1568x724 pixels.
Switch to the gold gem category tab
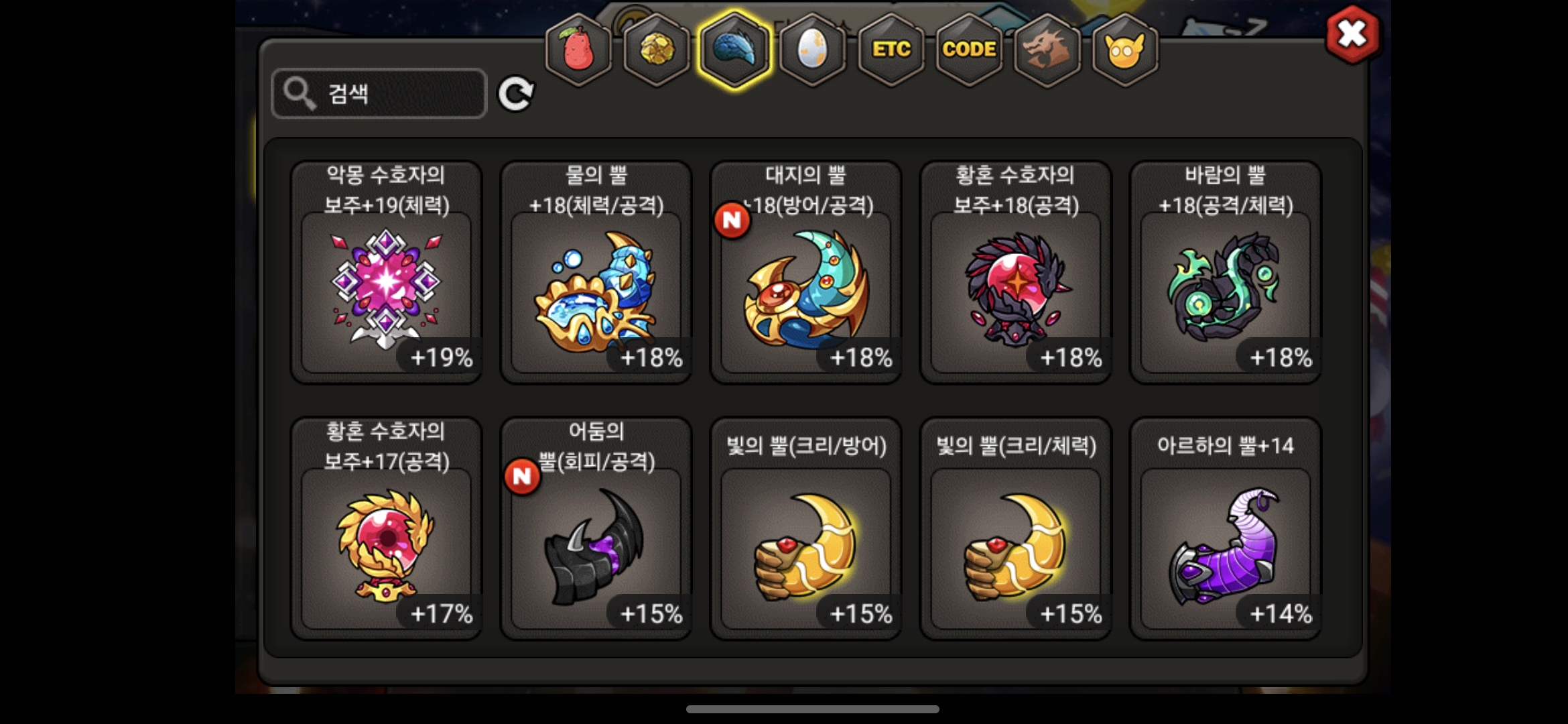tap(657, 50)
